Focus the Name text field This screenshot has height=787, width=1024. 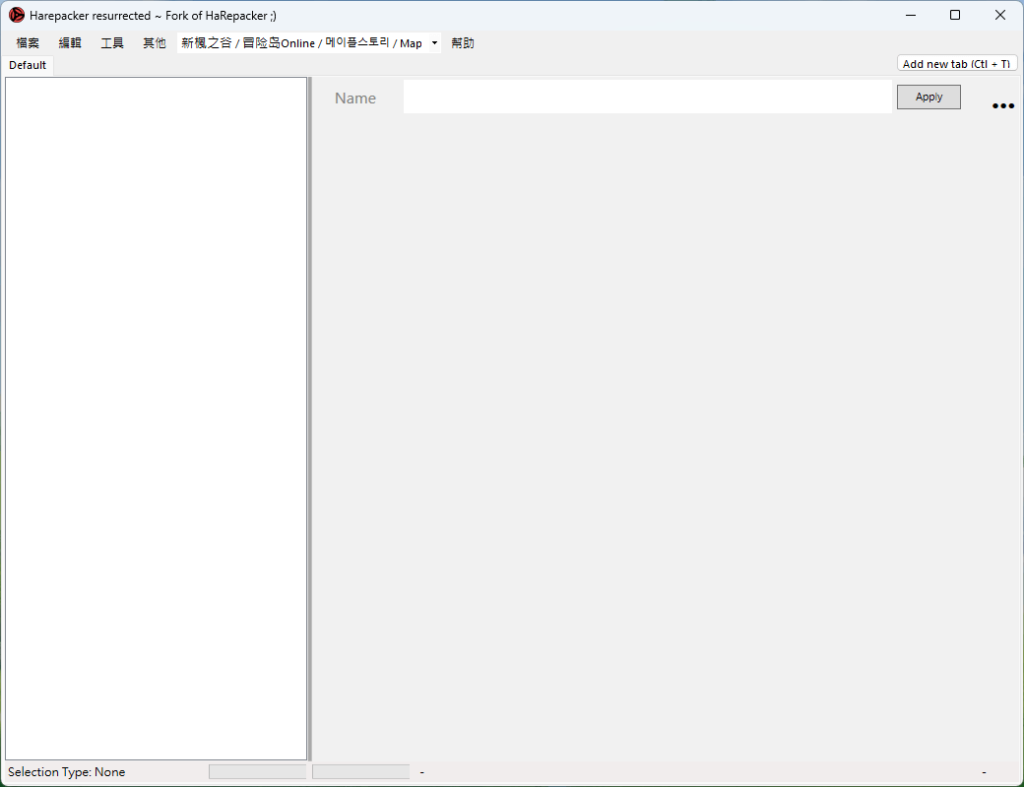(647, 97)
